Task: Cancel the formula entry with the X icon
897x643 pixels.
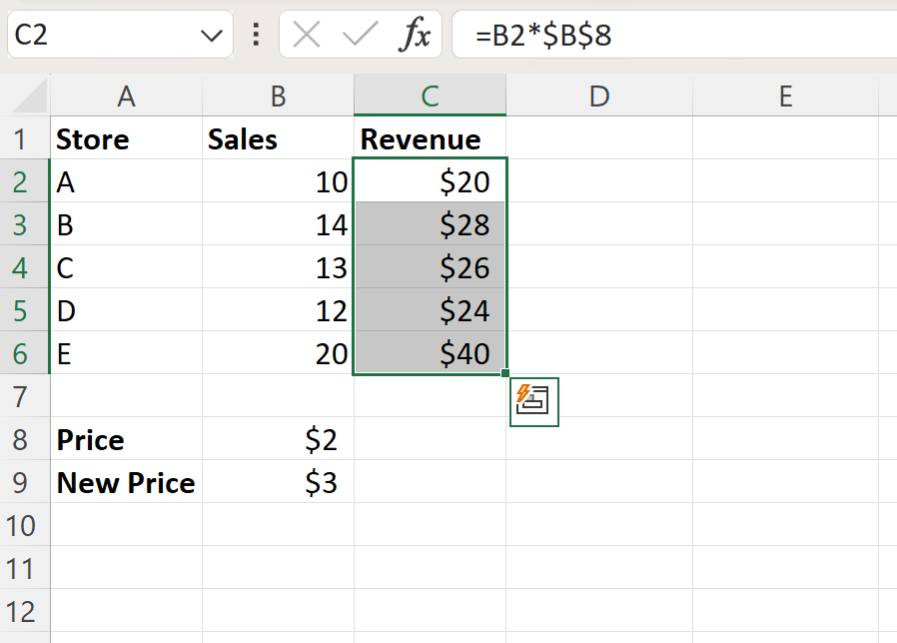Action: (306, 35)
